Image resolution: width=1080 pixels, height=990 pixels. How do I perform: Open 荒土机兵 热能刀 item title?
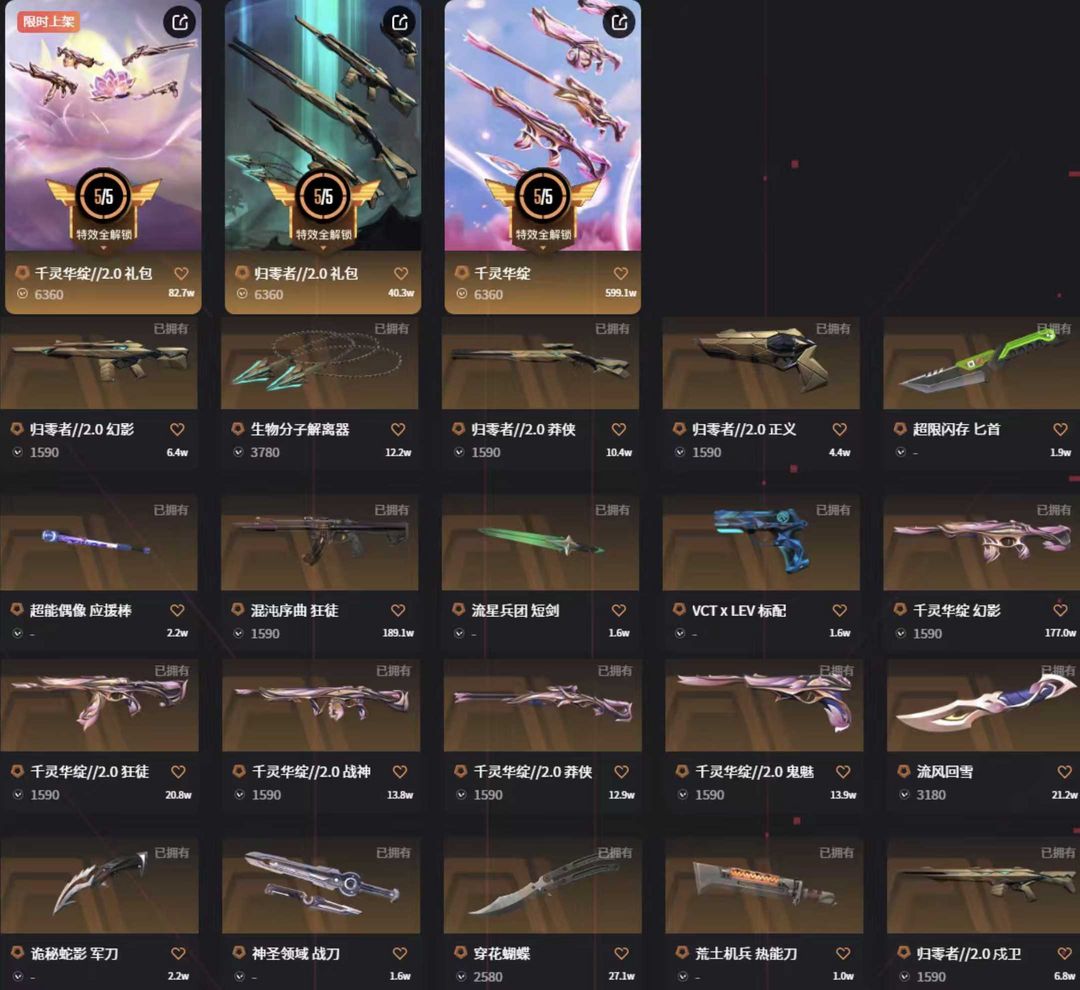pos(747,953)
